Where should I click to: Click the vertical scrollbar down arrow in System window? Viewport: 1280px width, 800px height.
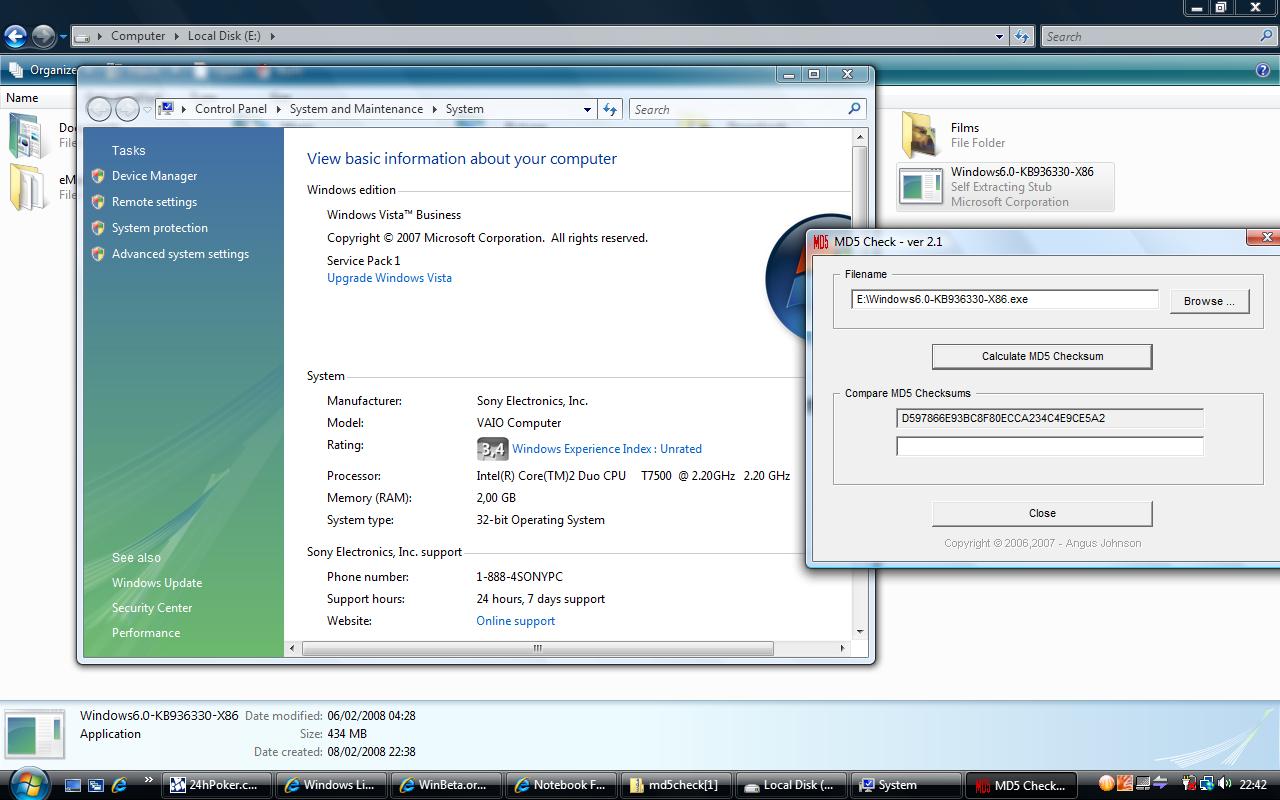[x=859, y=632]
